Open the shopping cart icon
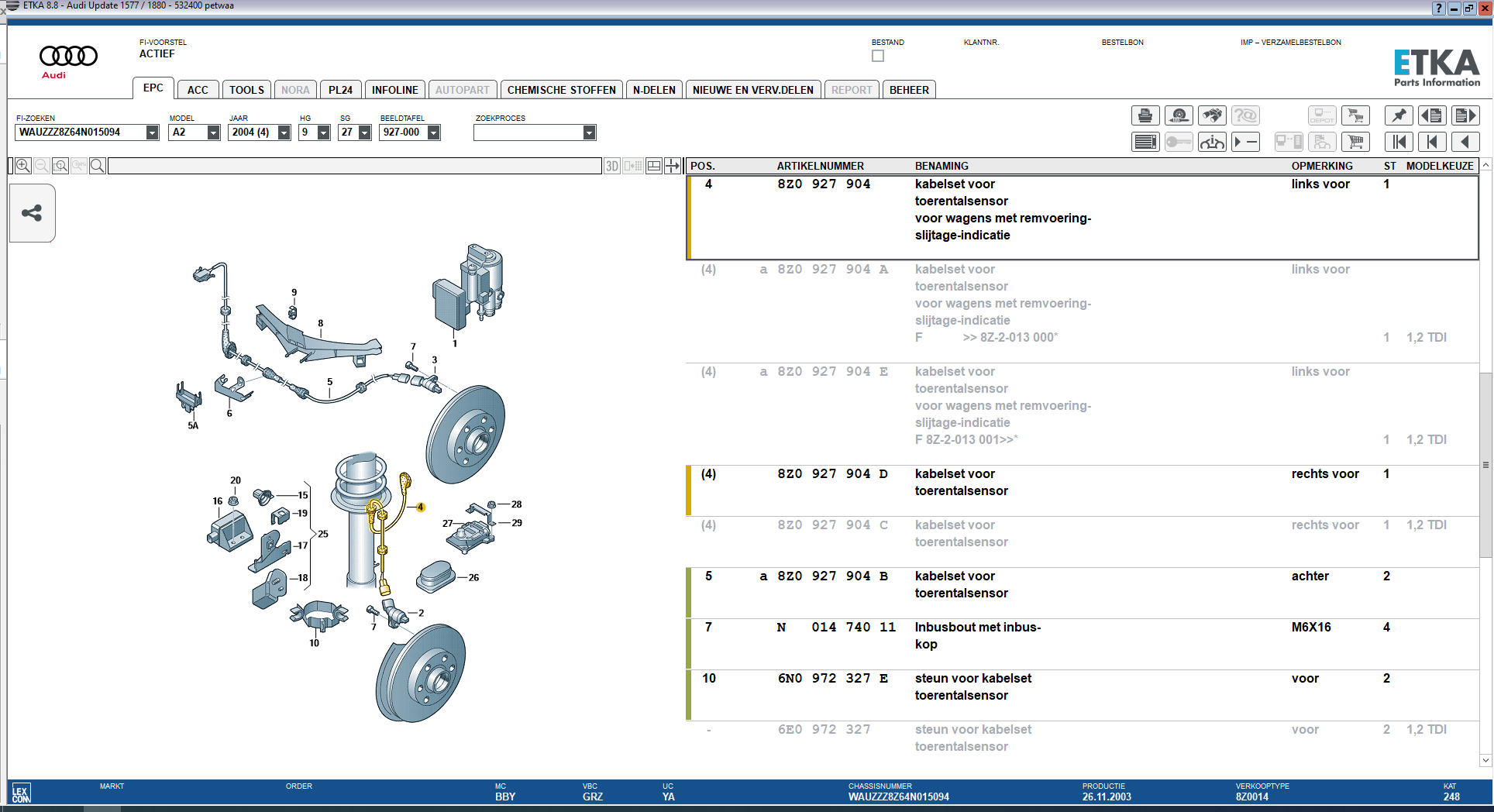1494x812 pixels. 1355,142
